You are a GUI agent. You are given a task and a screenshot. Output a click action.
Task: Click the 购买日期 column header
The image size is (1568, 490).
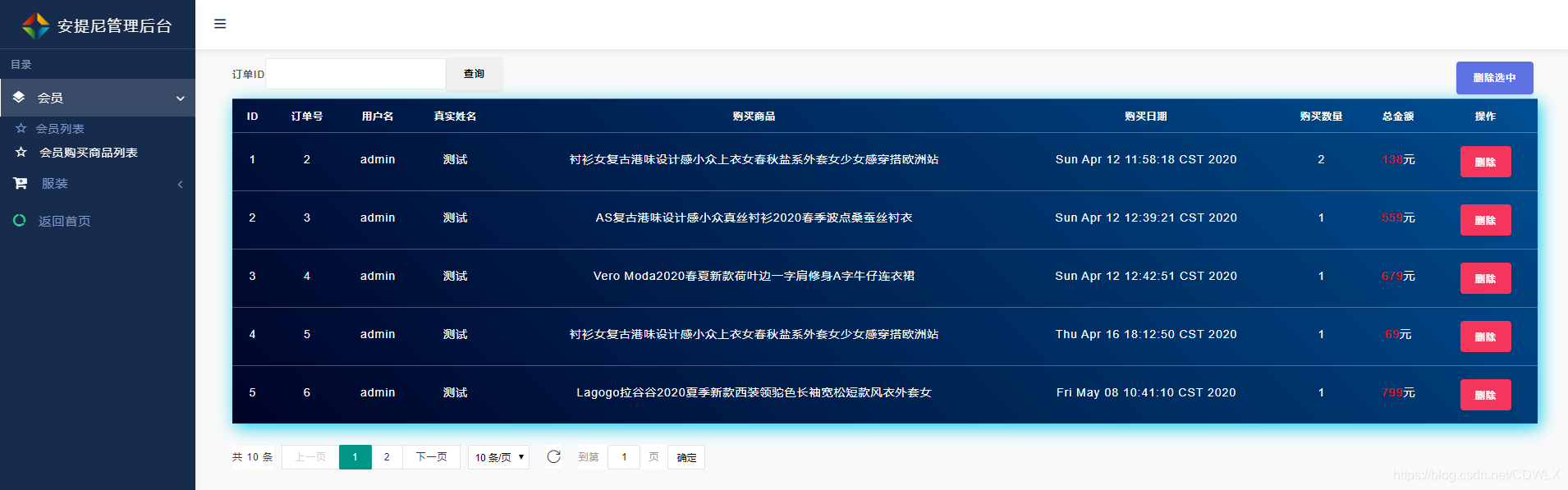pos(1146,117)
